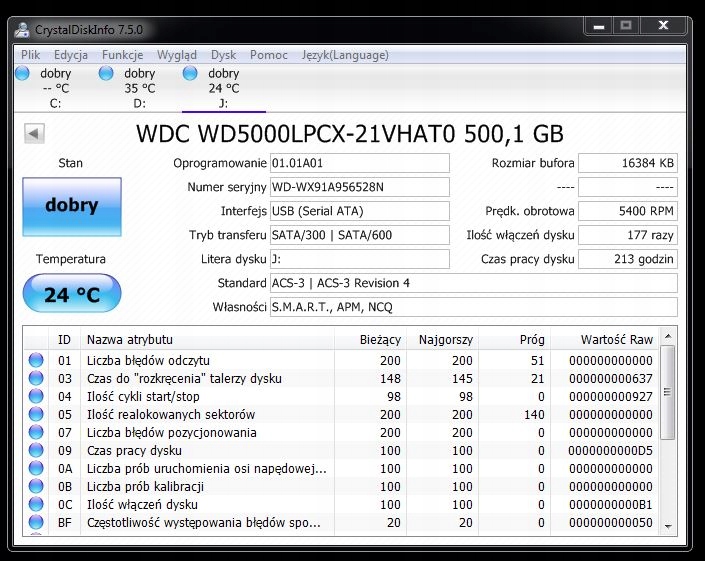This screenshot has height=561, width=705.
Task: Open the Edycja menu
Action: (71, 55)
